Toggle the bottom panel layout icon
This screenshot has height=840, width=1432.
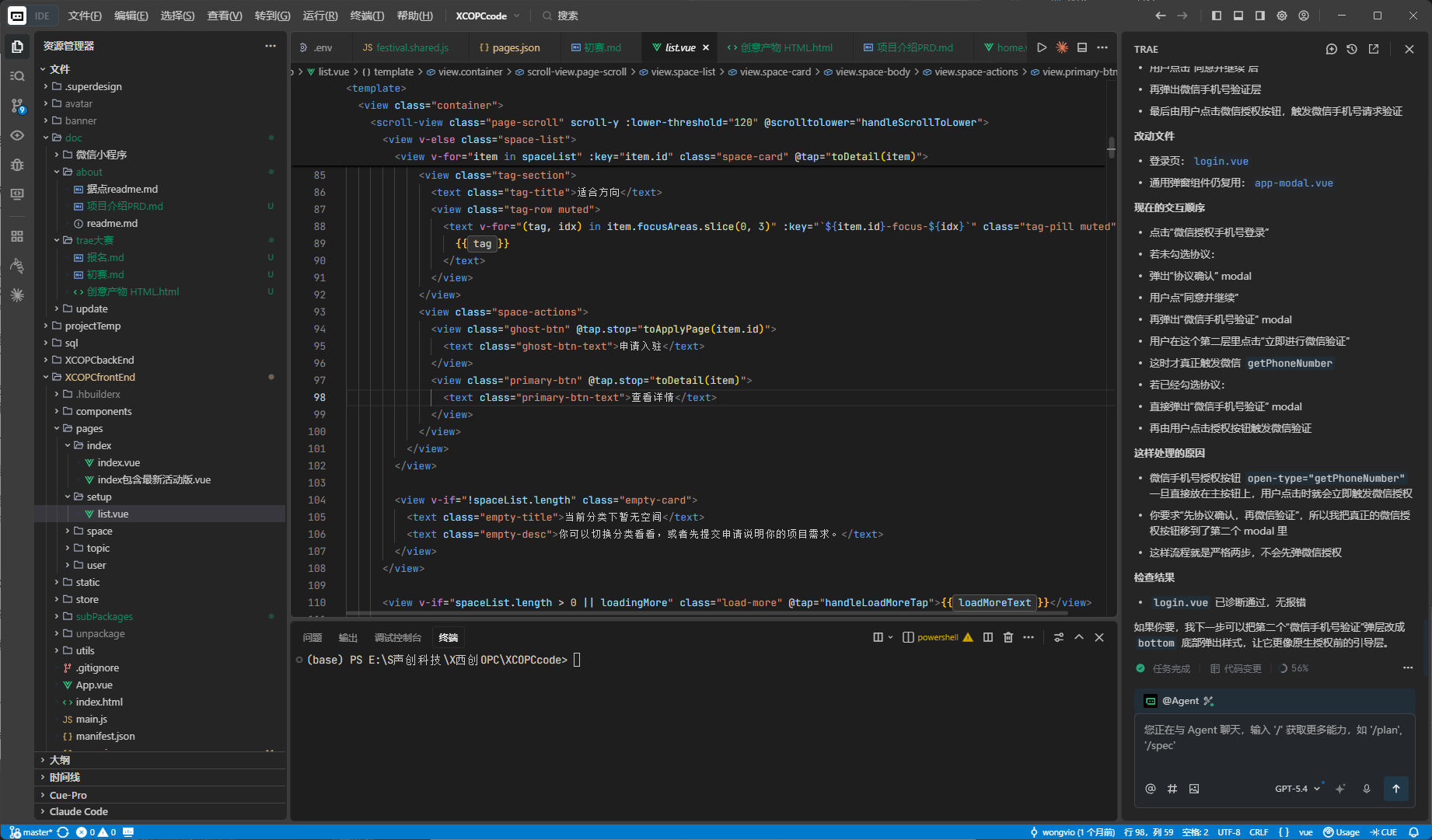pyautogui.click(x=1238, y=16)
